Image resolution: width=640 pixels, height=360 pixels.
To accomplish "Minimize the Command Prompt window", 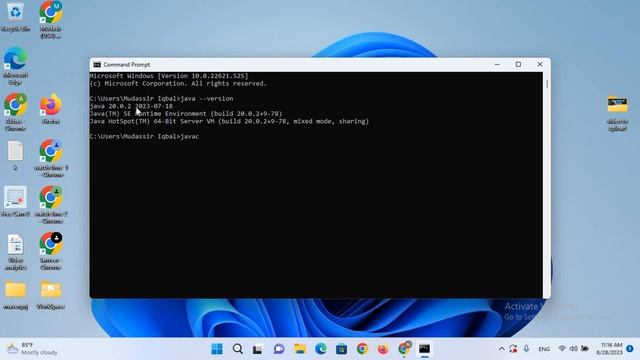I will tap(497, 64).
